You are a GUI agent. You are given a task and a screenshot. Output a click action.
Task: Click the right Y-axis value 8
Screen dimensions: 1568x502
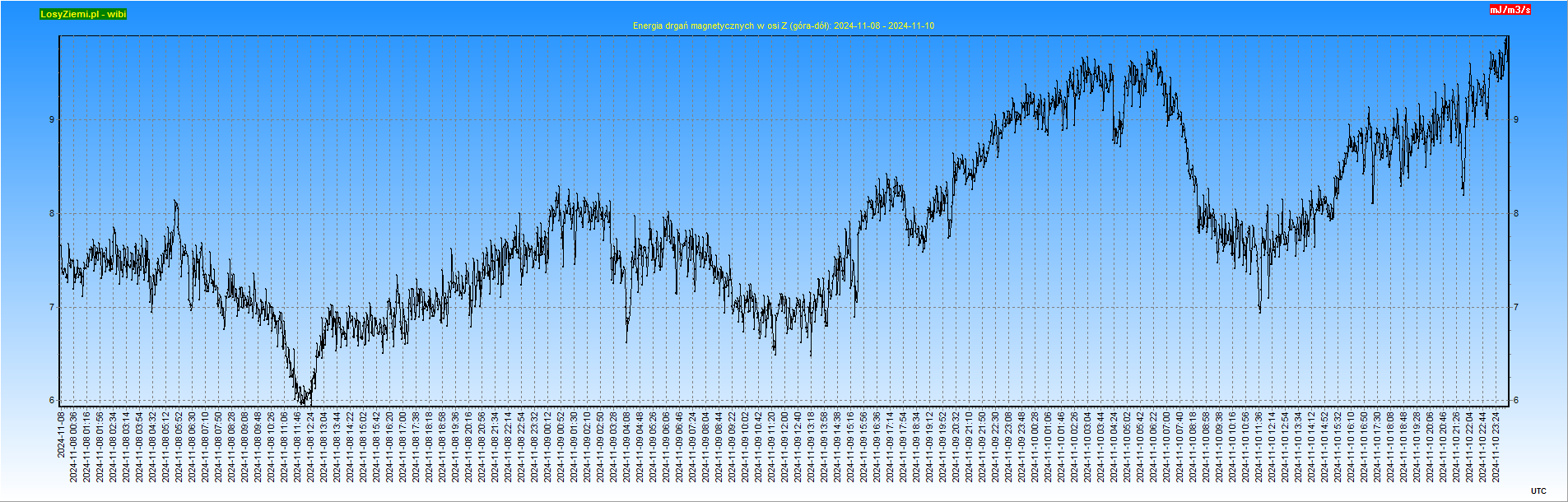coord(1515,214)
